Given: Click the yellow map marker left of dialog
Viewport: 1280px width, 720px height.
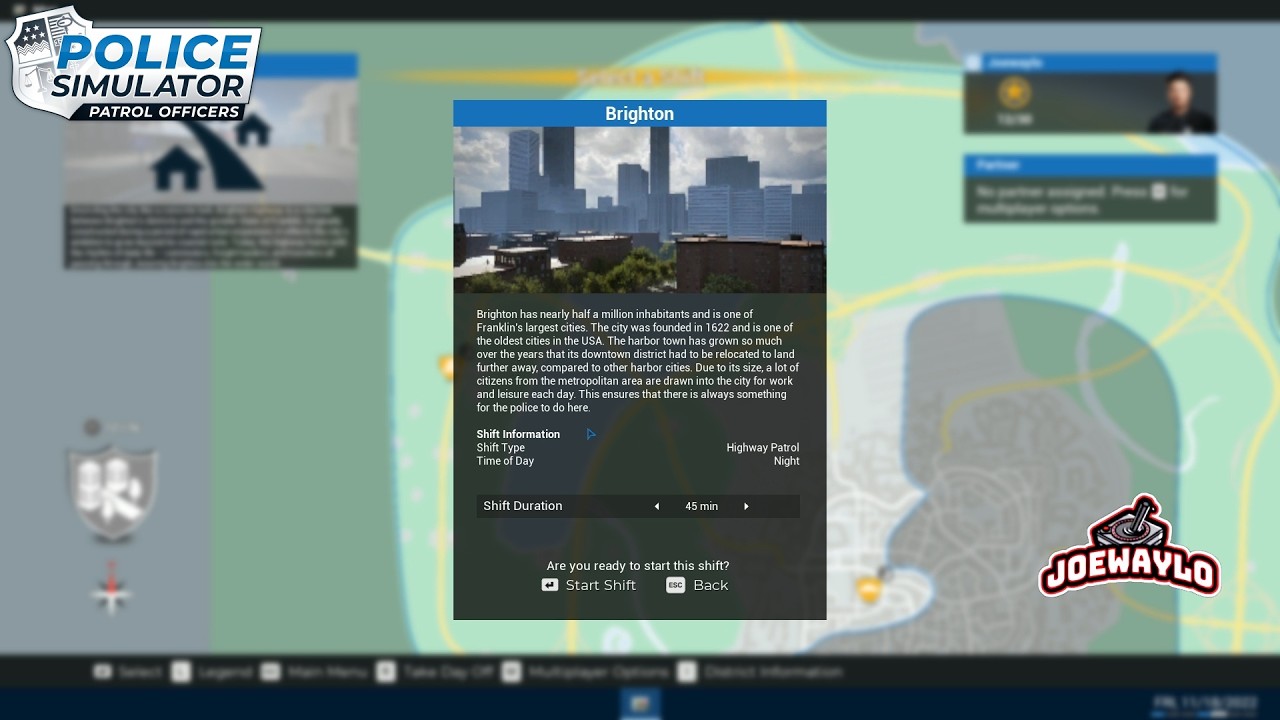Looking at the screenshot, I should point(447,367).
